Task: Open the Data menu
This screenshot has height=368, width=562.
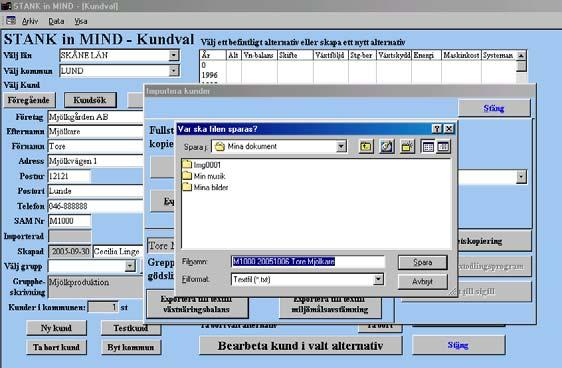Action: pos(56,21)
